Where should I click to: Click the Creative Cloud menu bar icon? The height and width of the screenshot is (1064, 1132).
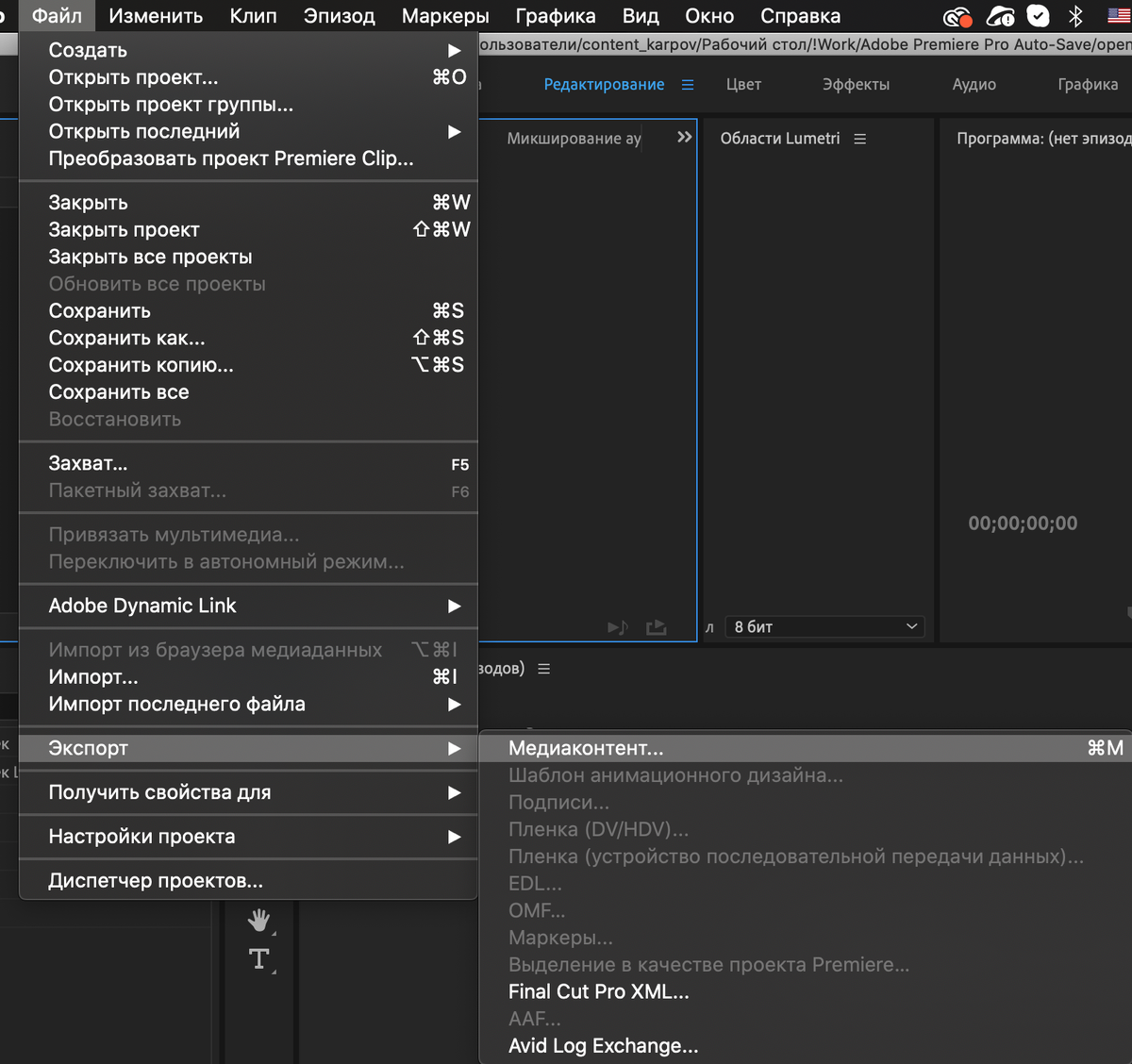point(957,16)
